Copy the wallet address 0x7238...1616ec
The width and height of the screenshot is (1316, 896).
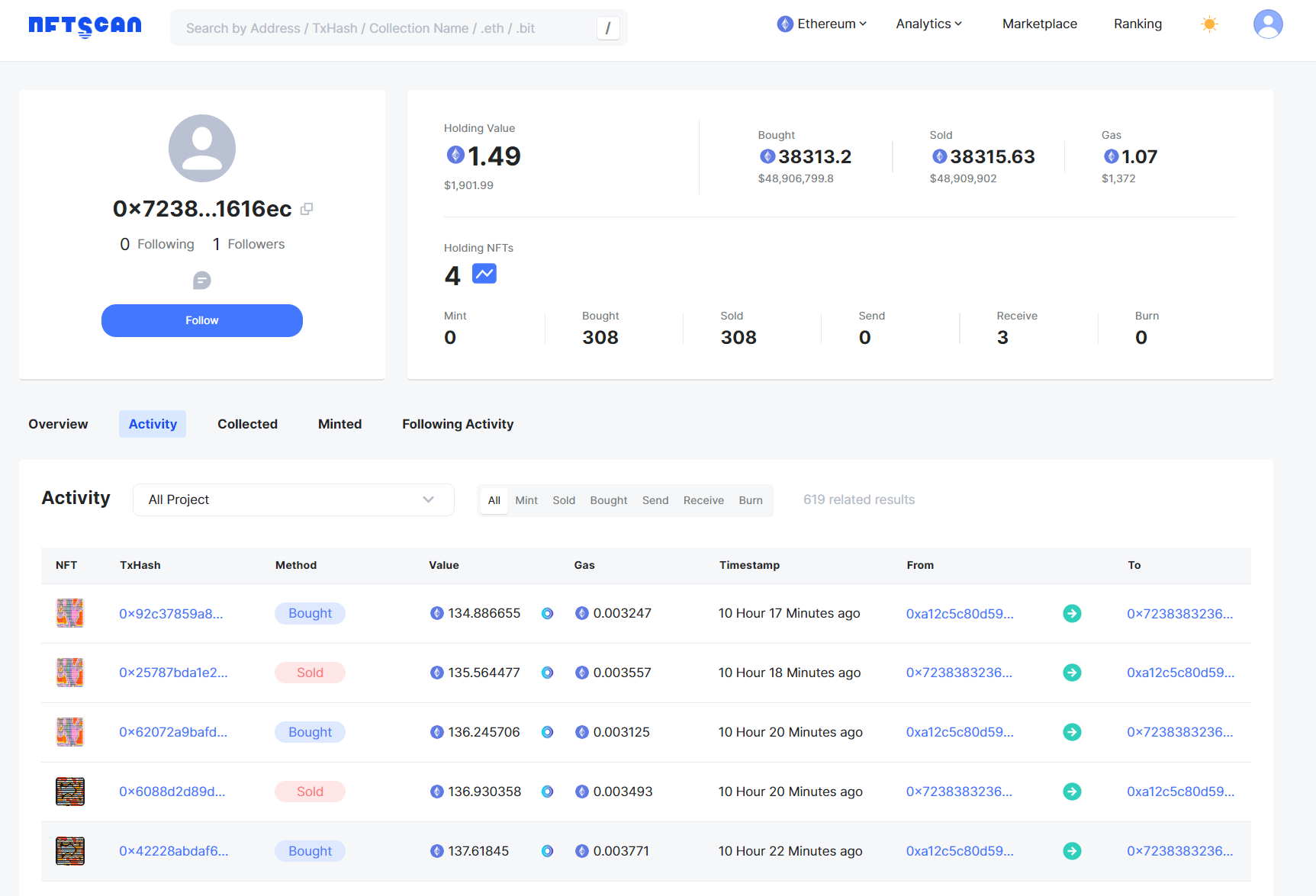tap(307, 209)
